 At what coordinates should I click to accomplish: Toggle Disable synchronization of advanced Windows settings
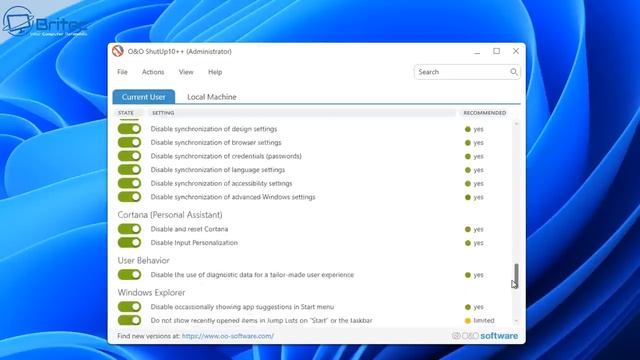pos(129,197)
